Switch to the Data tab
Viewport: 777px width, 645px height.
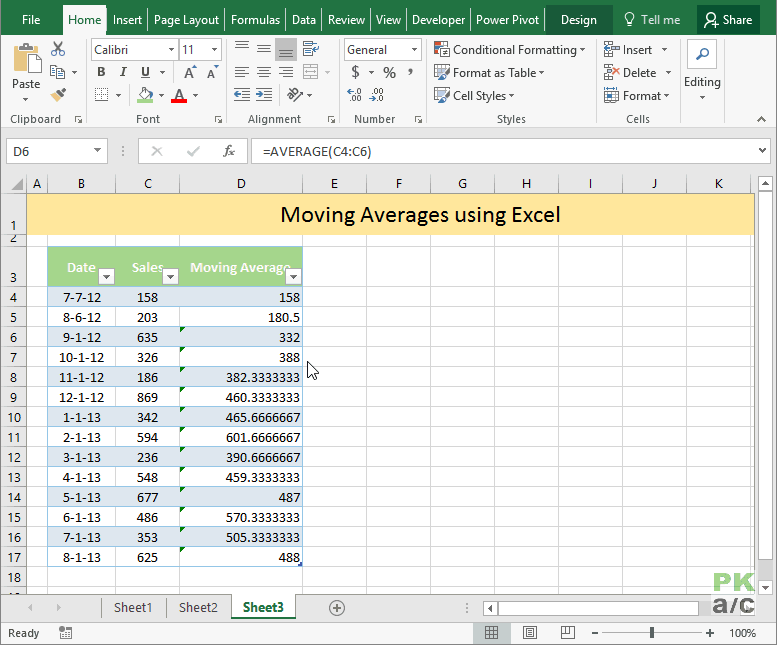[304, 20]
